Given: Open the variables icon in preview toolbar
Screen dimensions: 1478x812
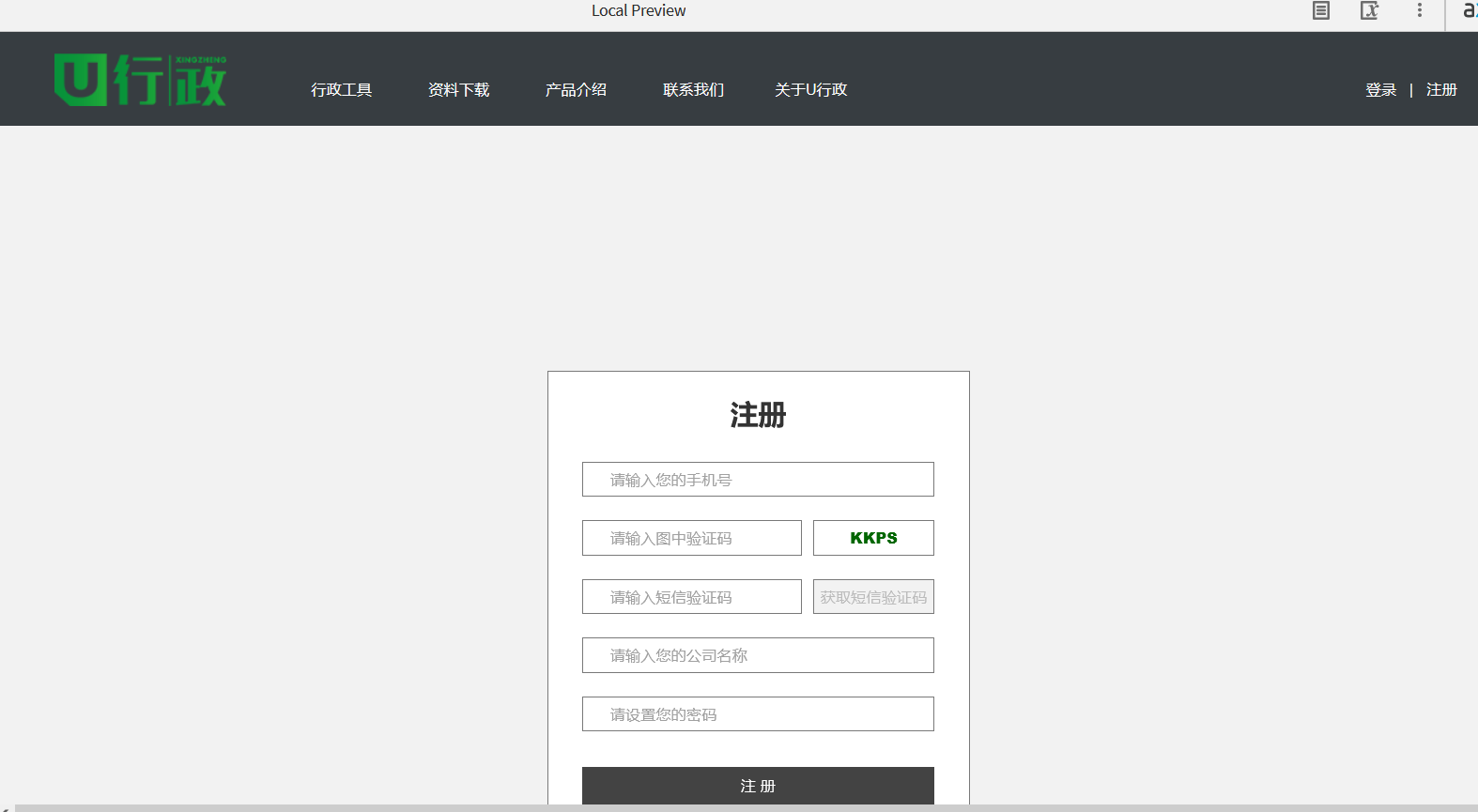Looking at the screenshot, I should click(x=1370, y=10).
